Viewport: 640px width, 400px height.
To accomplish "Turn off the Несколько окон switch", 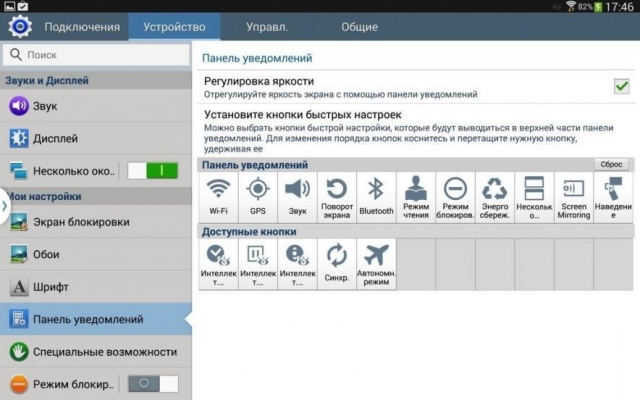I will [148, 171].
